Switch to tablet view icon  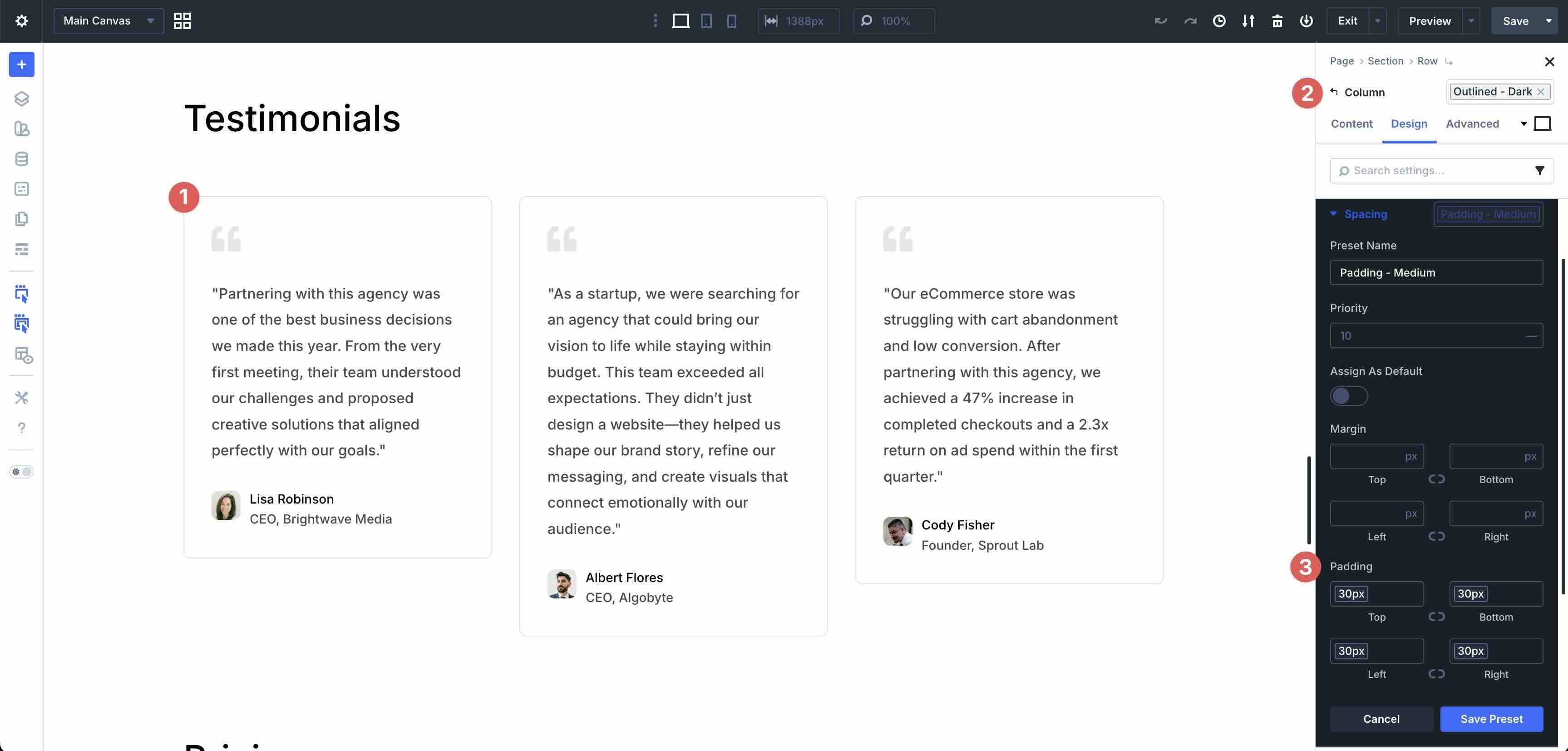[706, 21]
